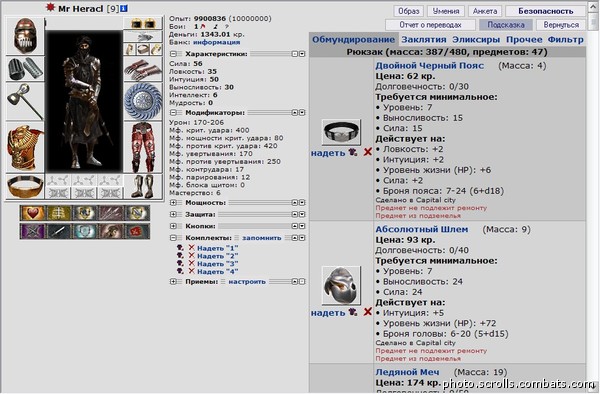Select the equipped round shield slot
Screen dimensions: 600x394
[143, 101]
